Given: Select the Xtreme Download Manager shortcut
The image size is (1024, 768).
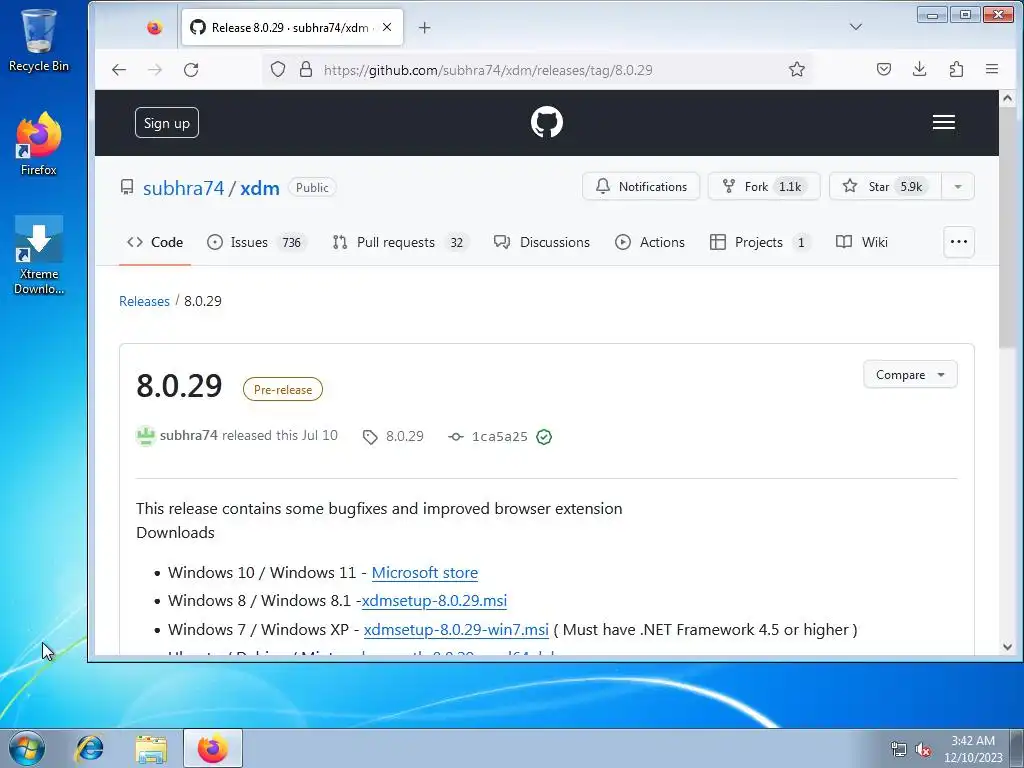Looking at the screenshot, I should click(39, 255).
